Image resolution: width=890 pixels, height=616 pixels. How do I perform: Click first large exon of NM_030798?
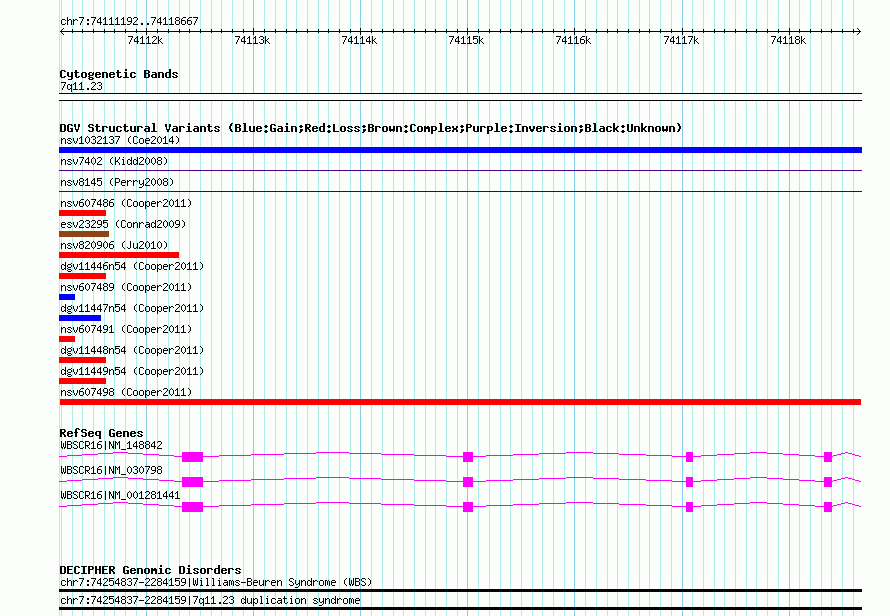192,482
